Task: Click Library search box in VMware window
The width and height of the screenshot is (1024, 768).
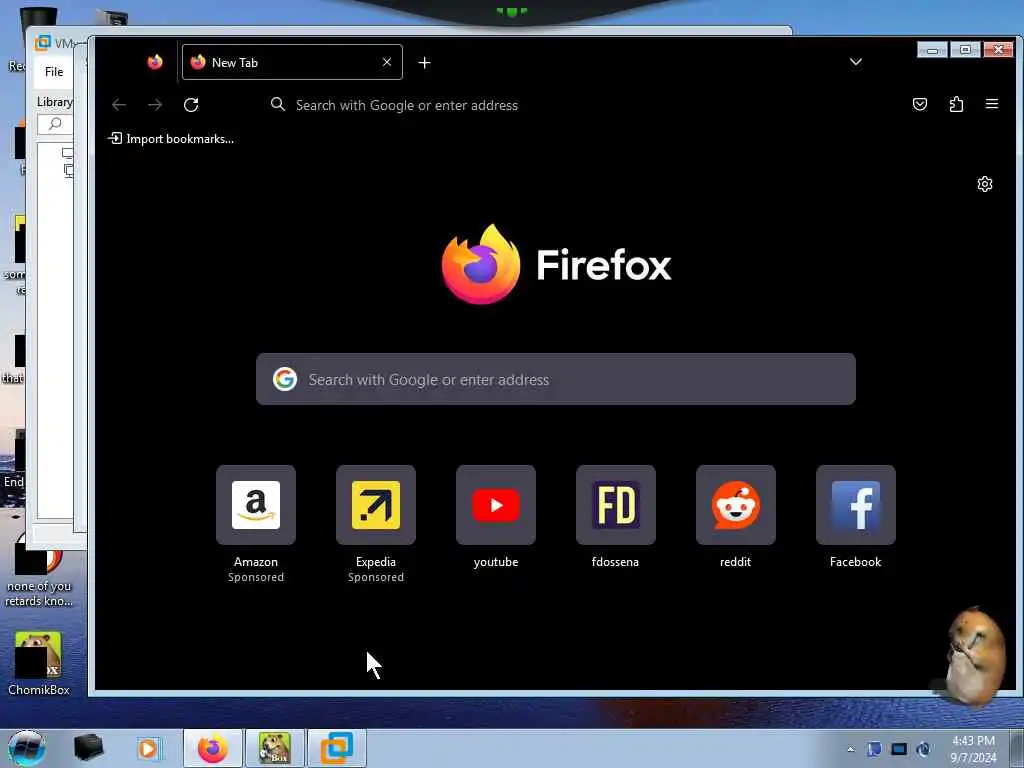Action: 56,124
